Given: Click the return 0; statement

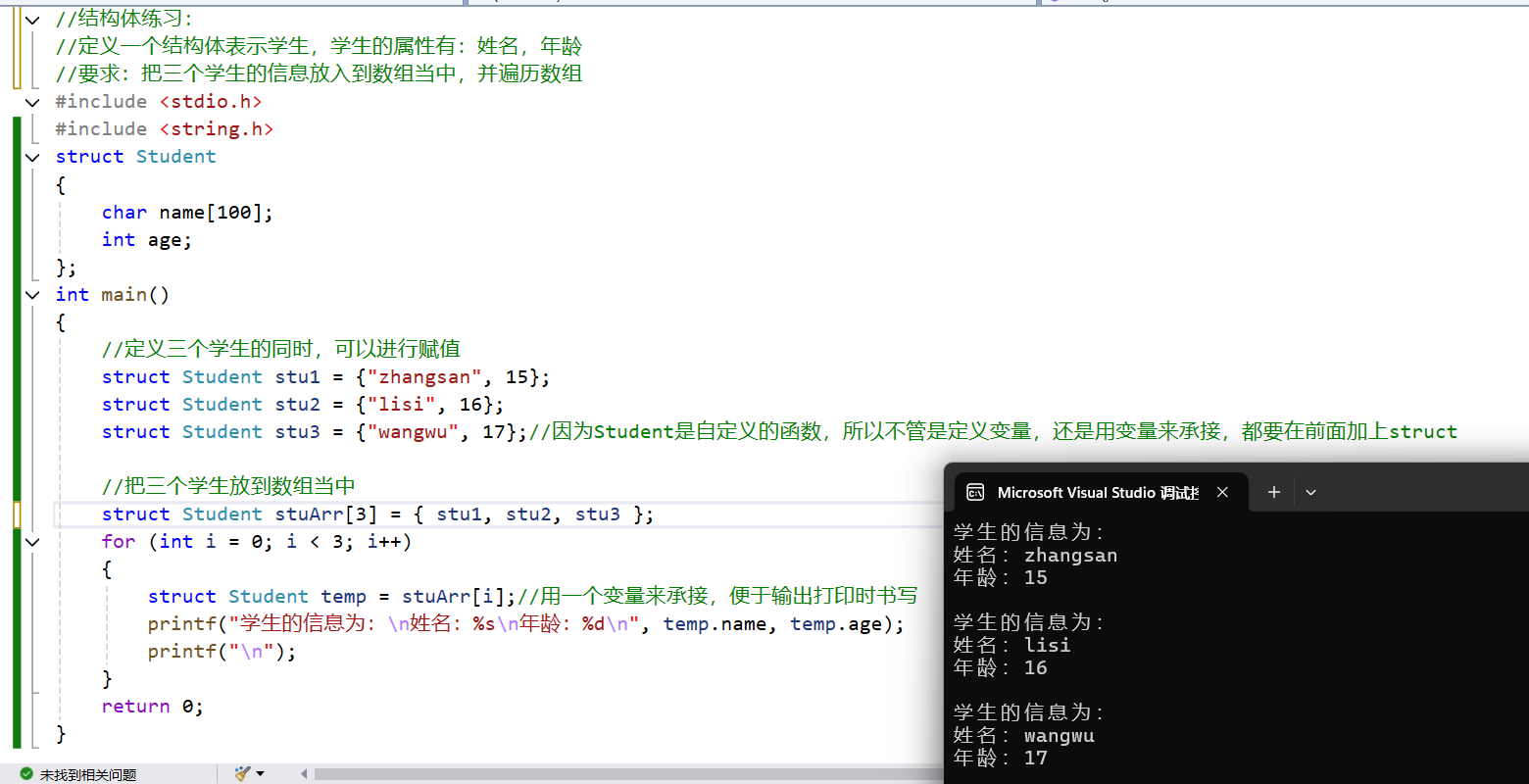Looking at the screenshot, I should pyautogui.click(x=153, y=707).
